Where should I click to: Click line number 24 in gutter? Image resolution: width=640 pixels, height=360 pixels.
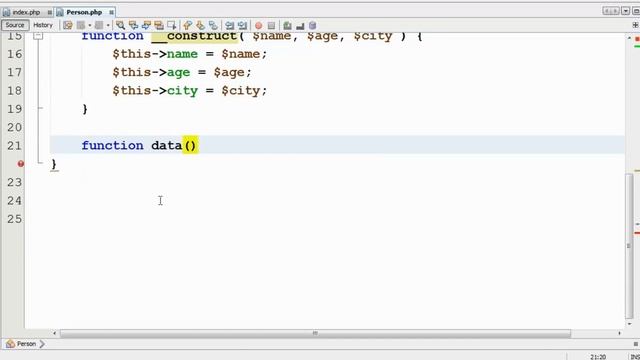[x=14, y=201]
